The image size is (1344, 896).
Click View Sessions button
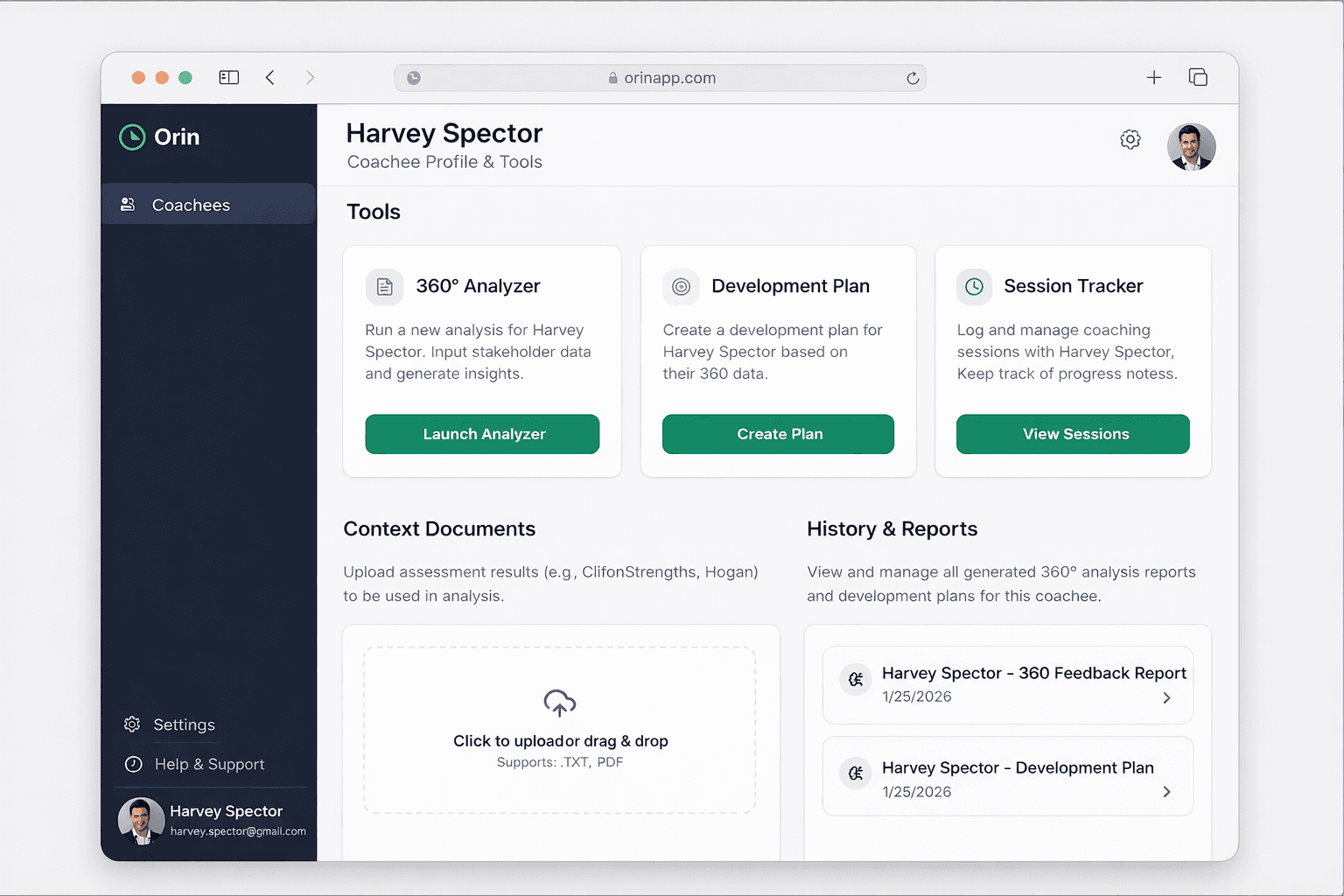tap(1073, 434)
